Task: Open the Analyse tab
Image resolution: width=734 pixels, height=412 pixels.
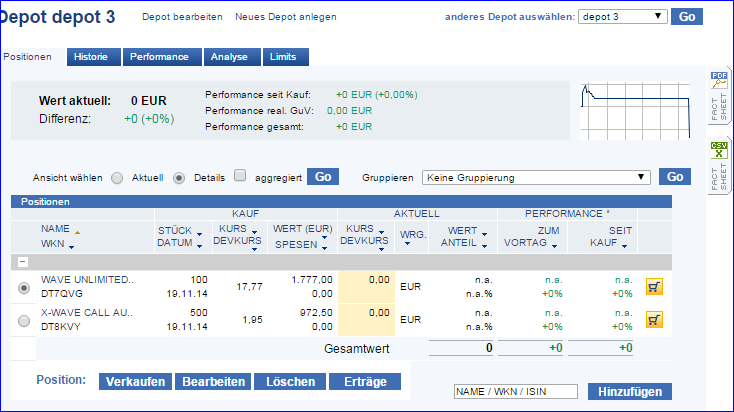Action: (232, 57)
